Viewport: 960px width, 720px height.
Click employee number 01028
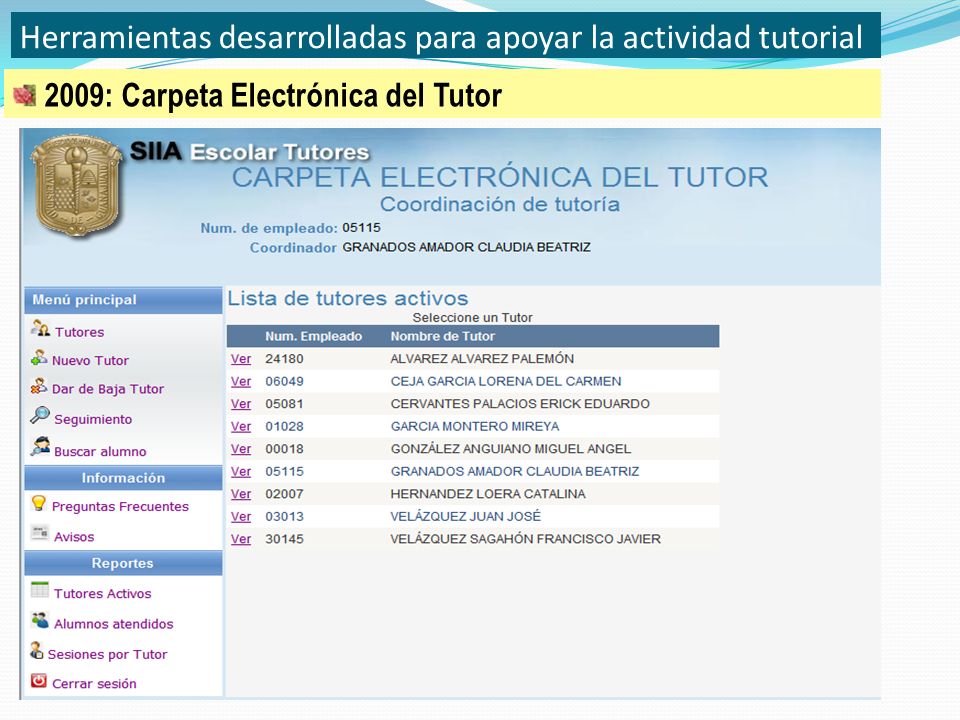tap(284, 427)
